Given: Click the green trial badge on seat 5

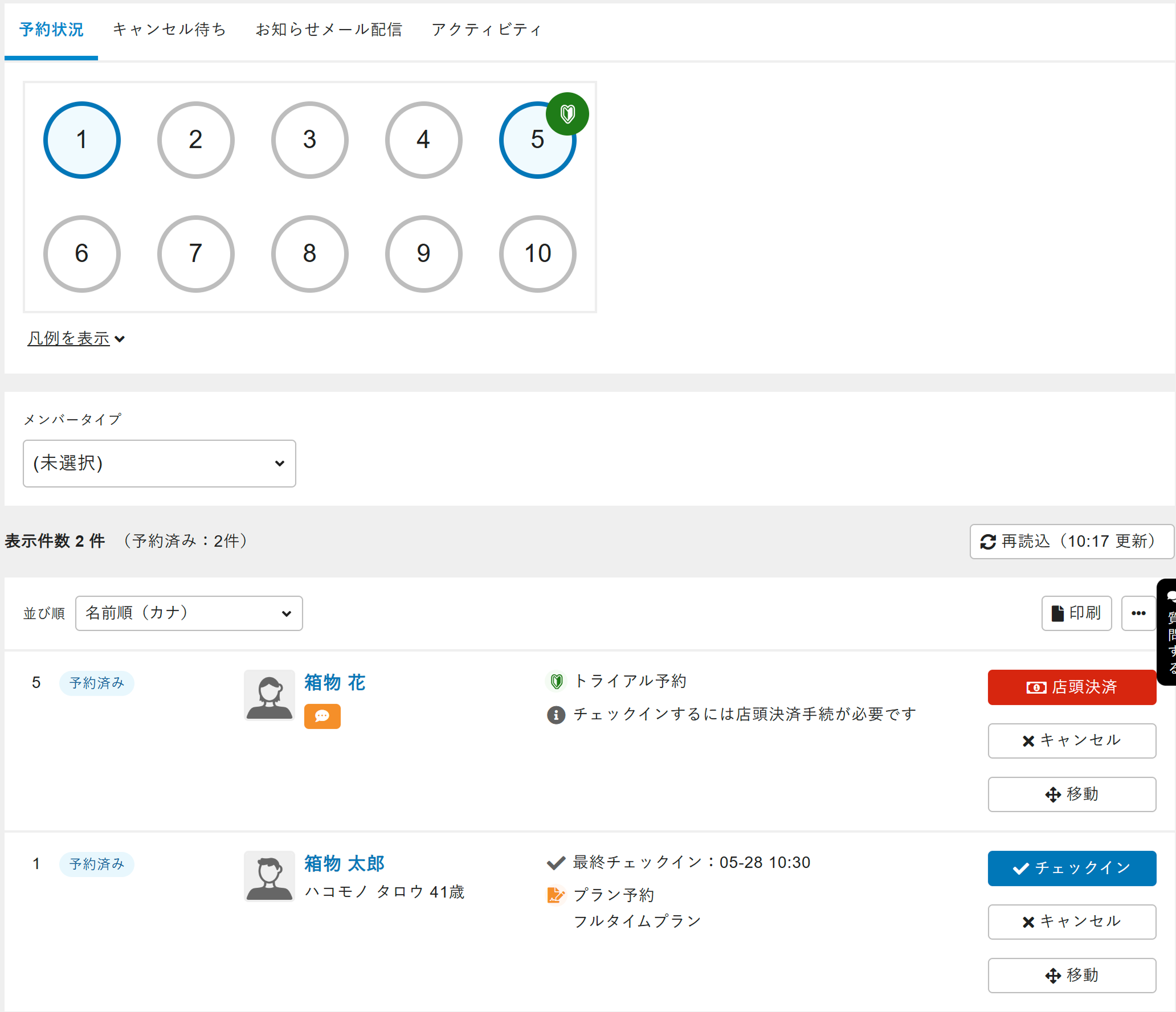Looking at the screenshot, I should click(567, 114).
